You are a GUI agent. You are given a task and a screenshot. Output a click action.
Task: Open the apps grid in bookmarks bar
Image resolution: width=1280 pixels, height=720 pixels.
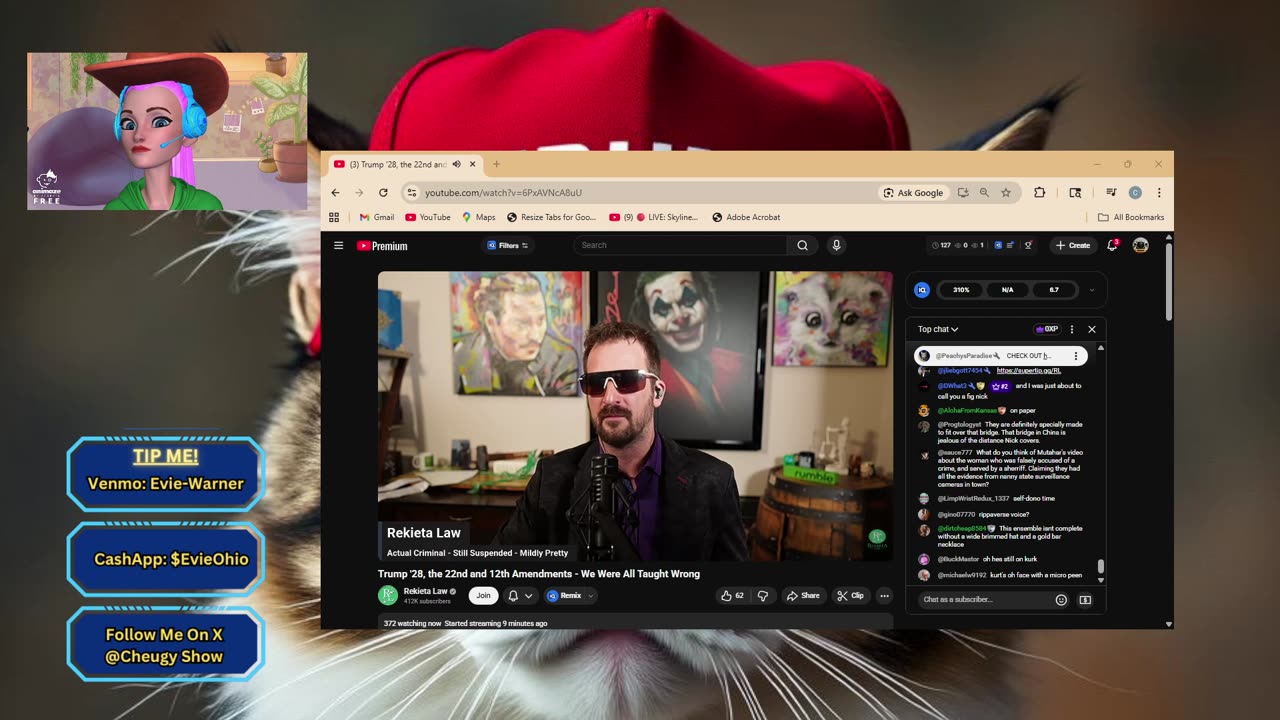click(334, 217)
